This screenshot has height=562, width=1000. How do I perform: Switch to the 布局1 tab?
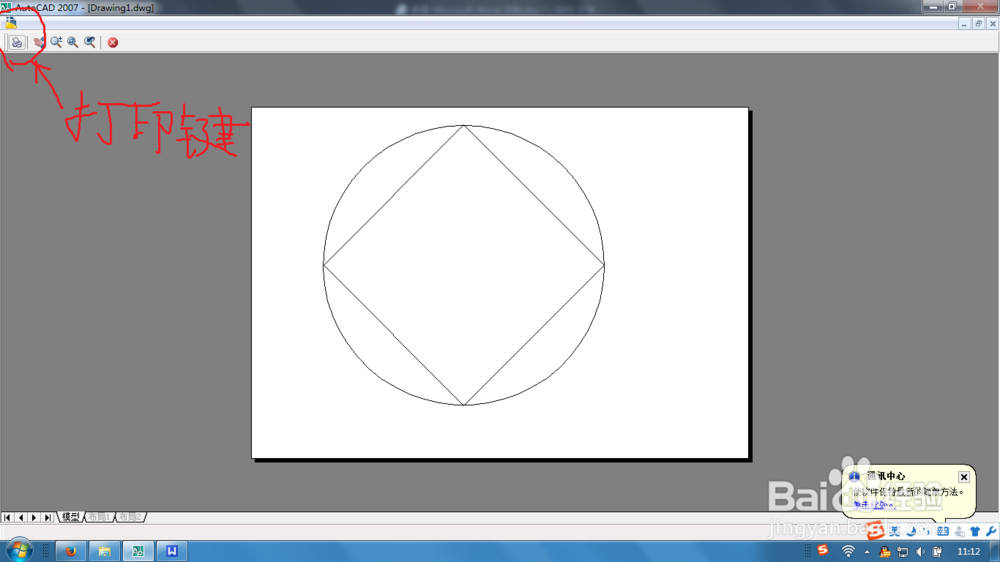pyautogui.click(x=99, y=517)
